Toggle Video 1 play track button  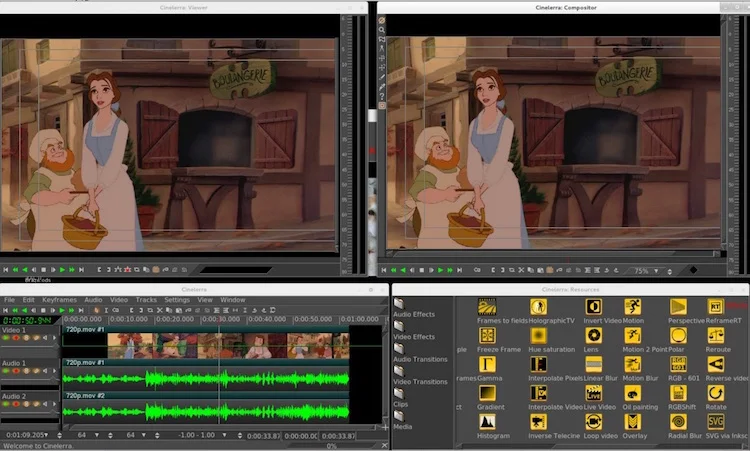[6, 338]
